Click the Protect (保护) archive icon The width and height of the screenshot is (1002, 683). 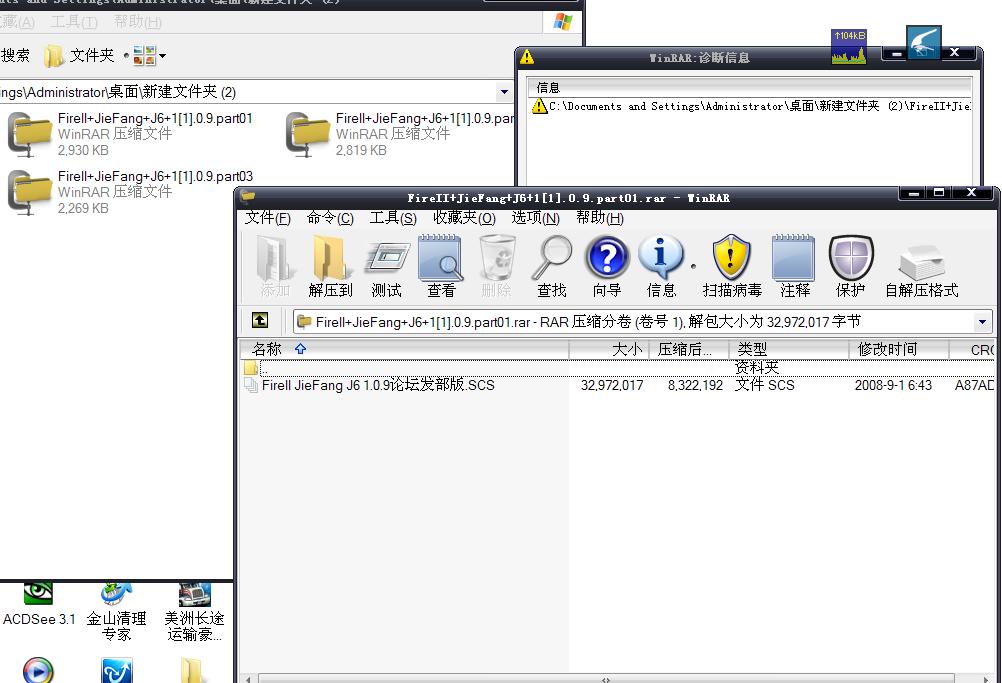851,266
